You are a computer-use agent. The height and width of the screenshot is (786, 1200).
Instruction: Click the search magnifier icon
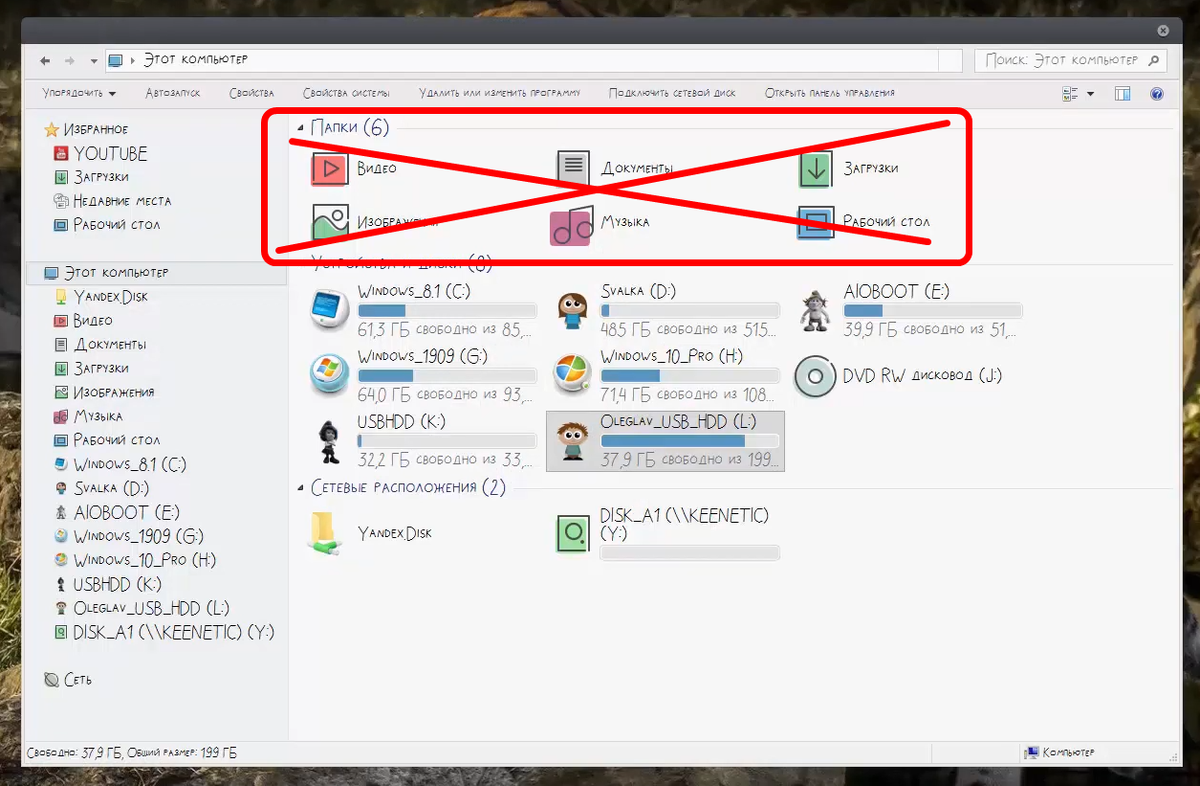coord(1153,61)
